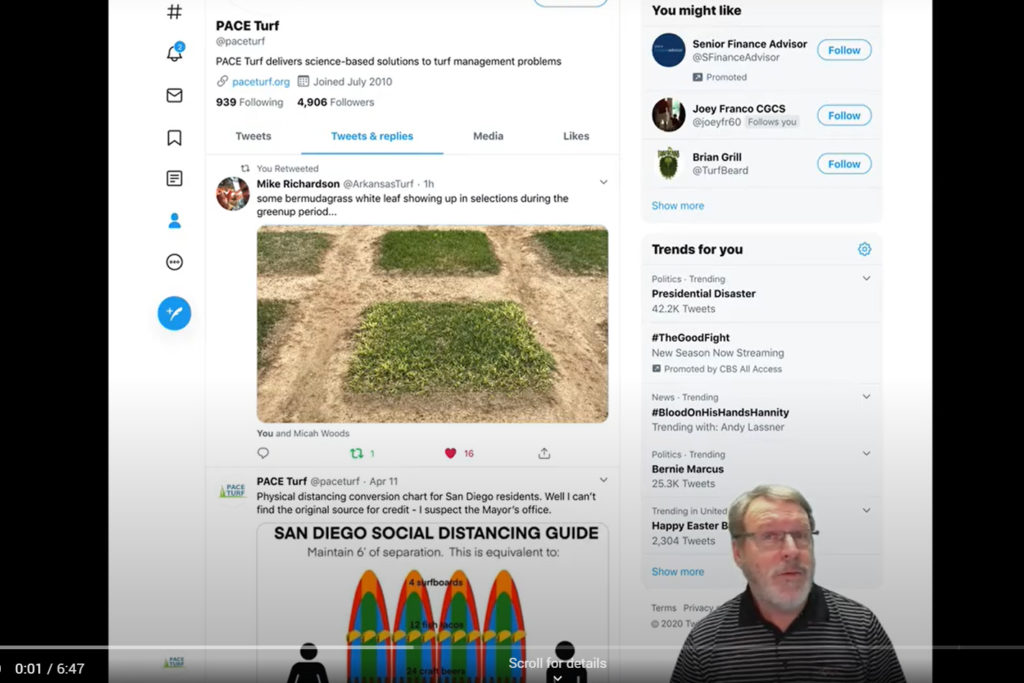Open the Bernie Marcus trend
The height and width of the screenshot is (683, 1024).
688,469
